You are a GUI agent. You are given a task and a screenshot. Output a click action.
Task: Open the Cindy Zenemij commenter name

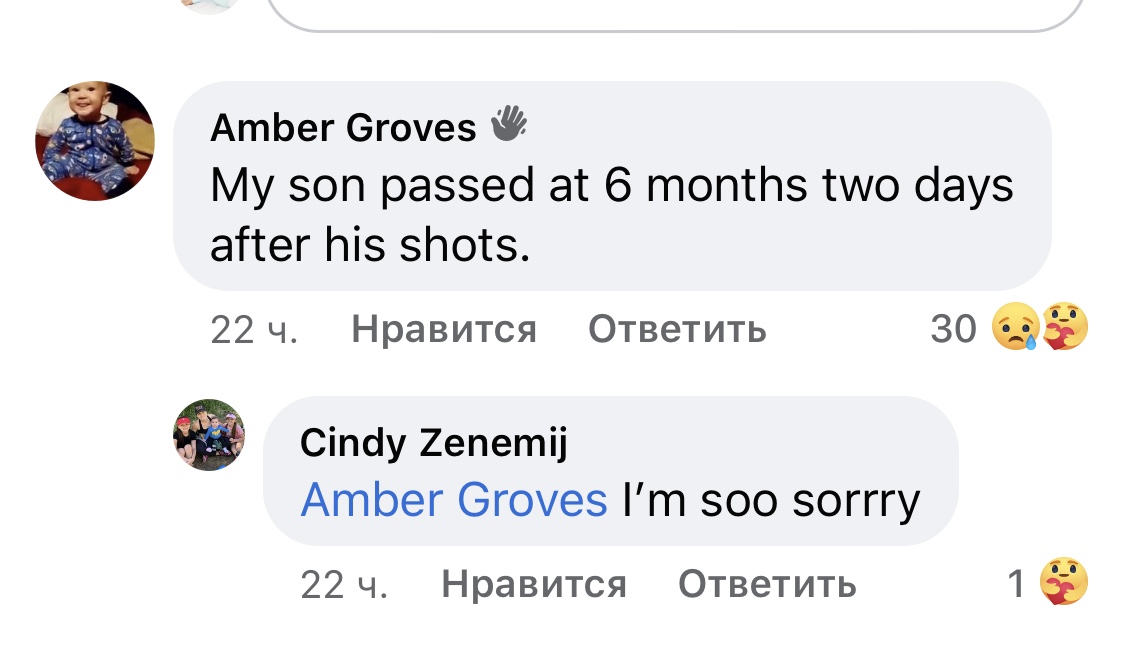[433, 443]
